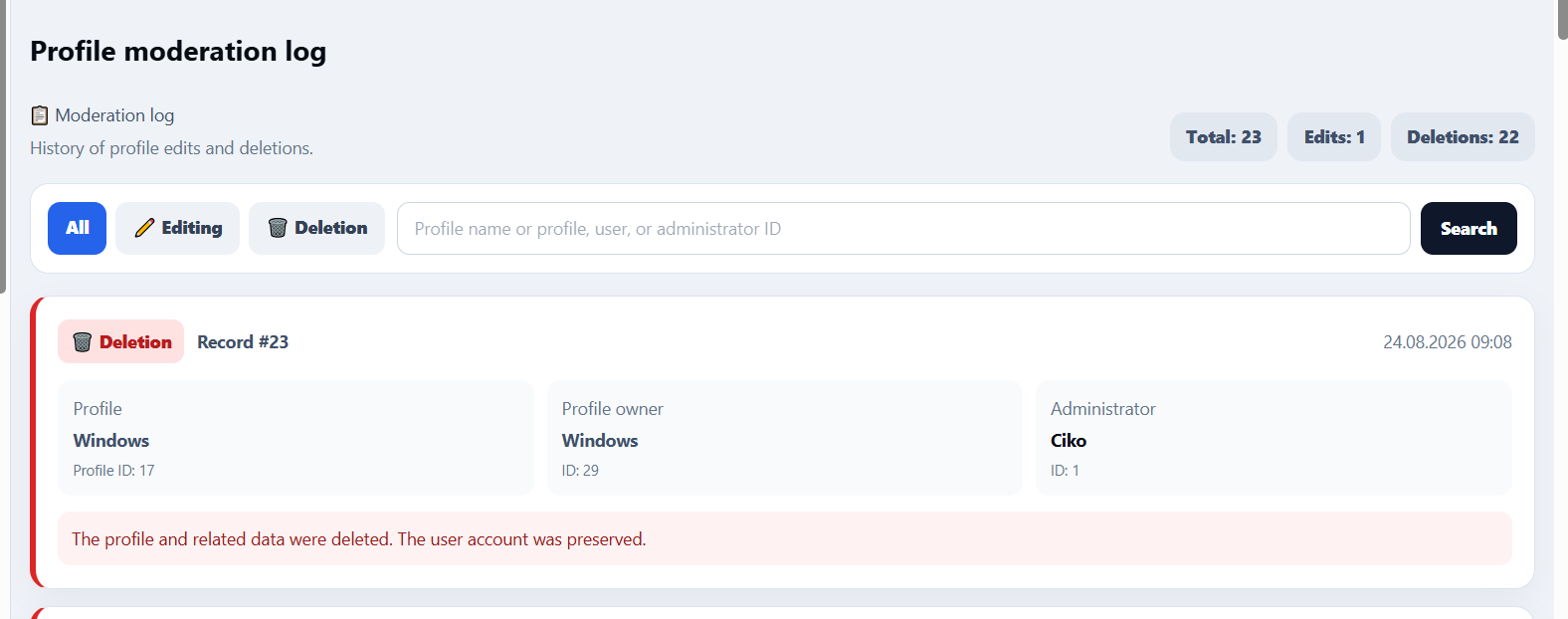Open the Windows name under Profile owner

click(x=600, y=440)
